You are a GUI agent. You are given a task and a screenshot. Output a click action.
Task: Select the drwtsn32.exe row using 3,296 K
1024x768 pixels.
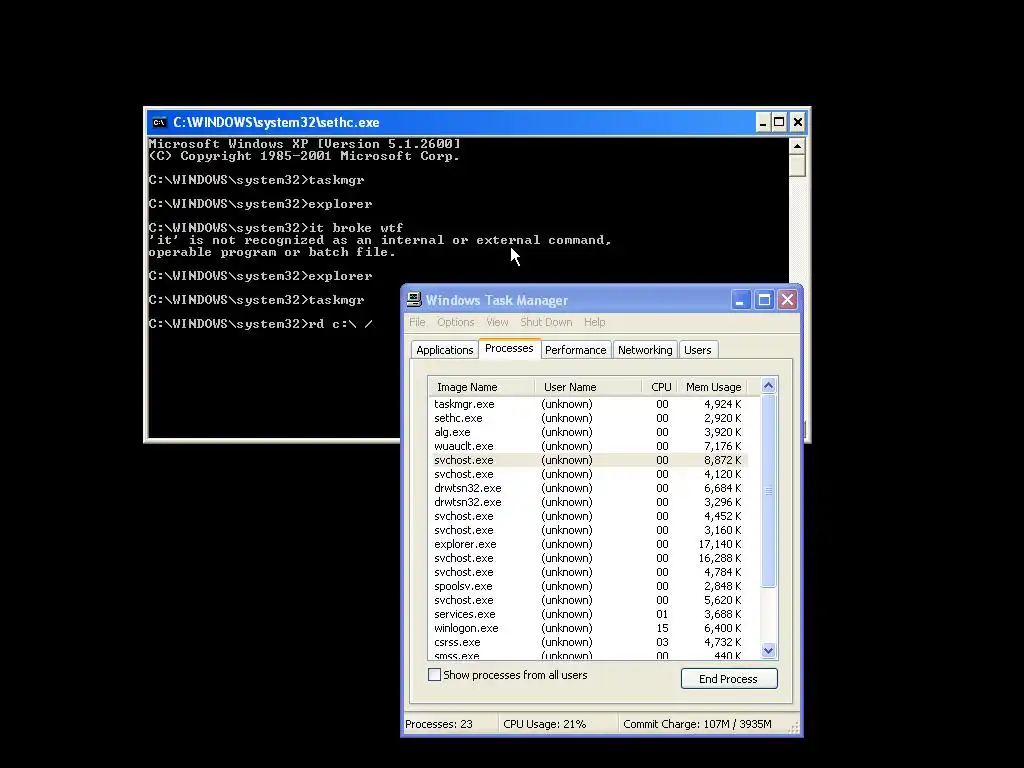click(x=588, y=502)
